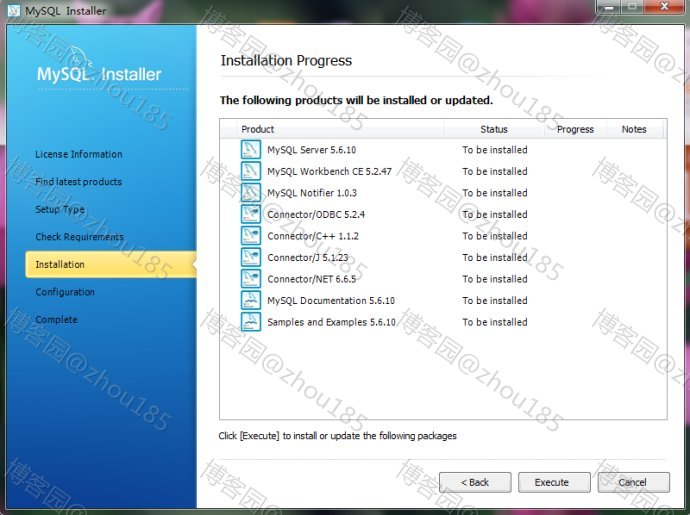Click the Connector/J 5.1.23 icon
This screenshot has width=690, height=515.
(251, 257)
